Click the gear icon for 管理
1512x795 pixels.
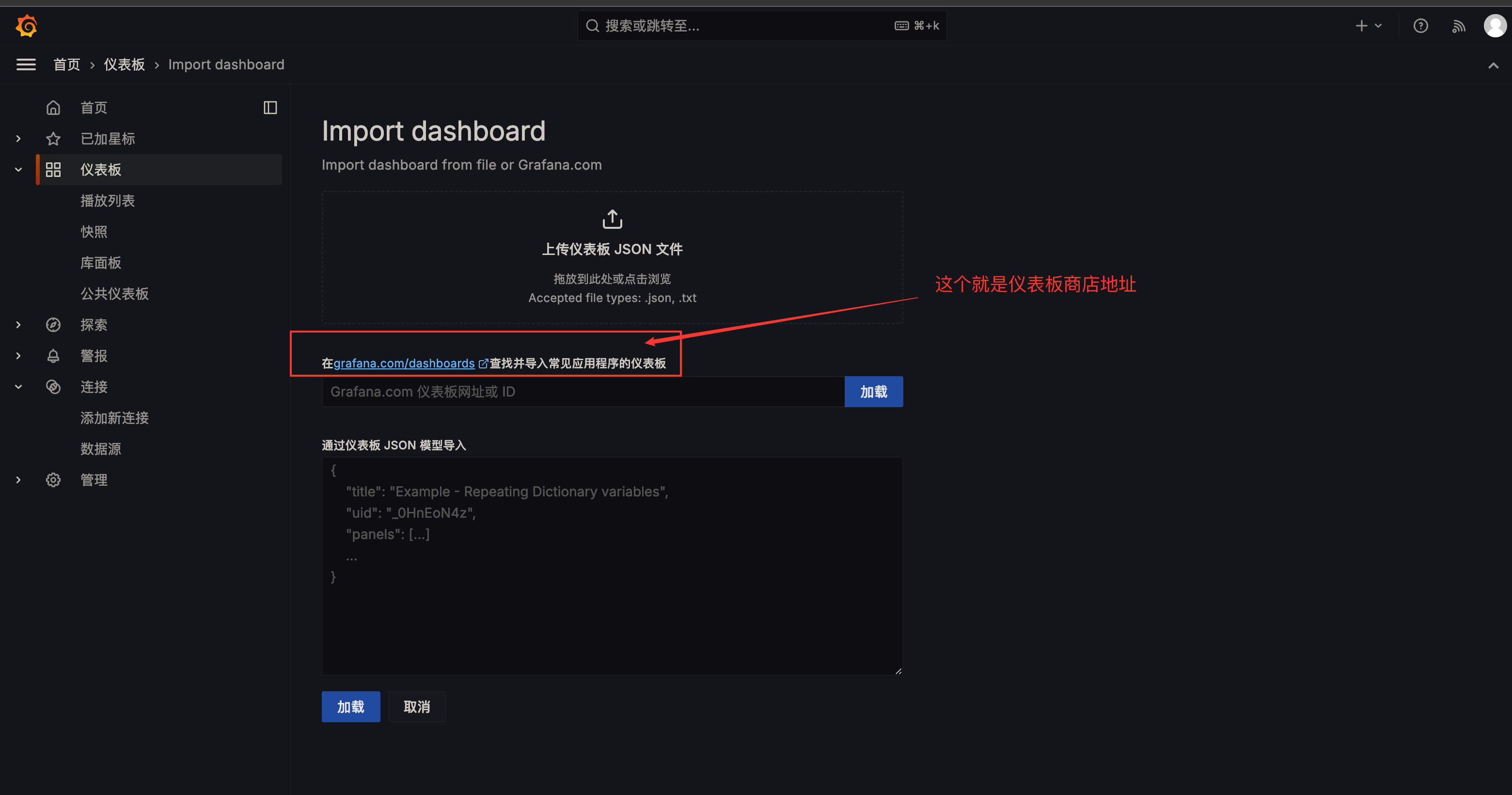(53, 480)
